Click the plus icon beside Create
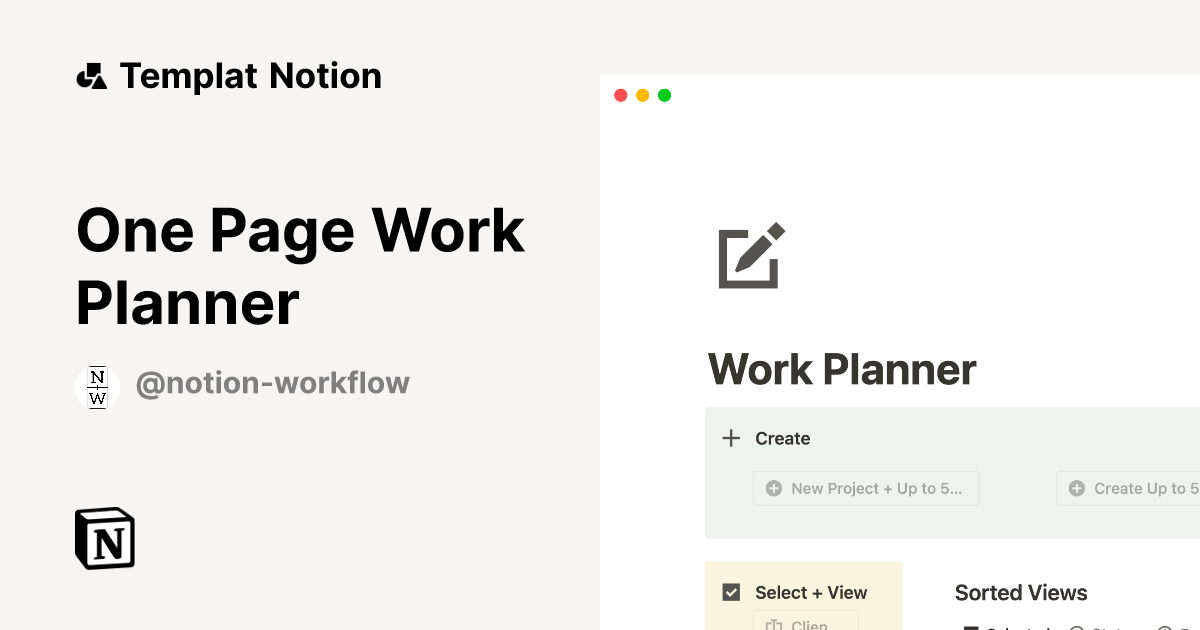The height and width of the screenshot is (630, 1200). pyautogui.click(x=731, y=438)
